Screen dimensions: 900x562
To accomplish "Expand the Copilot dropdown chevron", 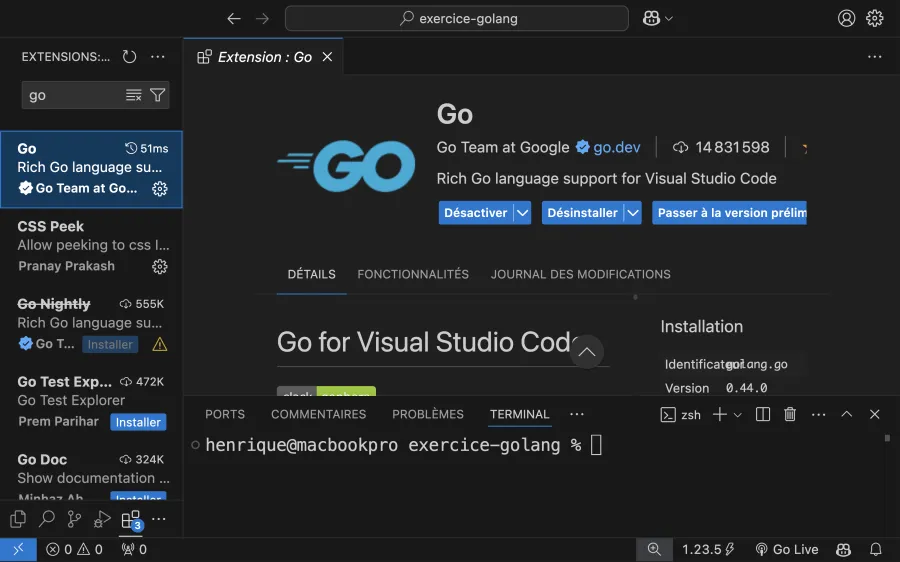I will pyautogui.click(x=669, y=19).
